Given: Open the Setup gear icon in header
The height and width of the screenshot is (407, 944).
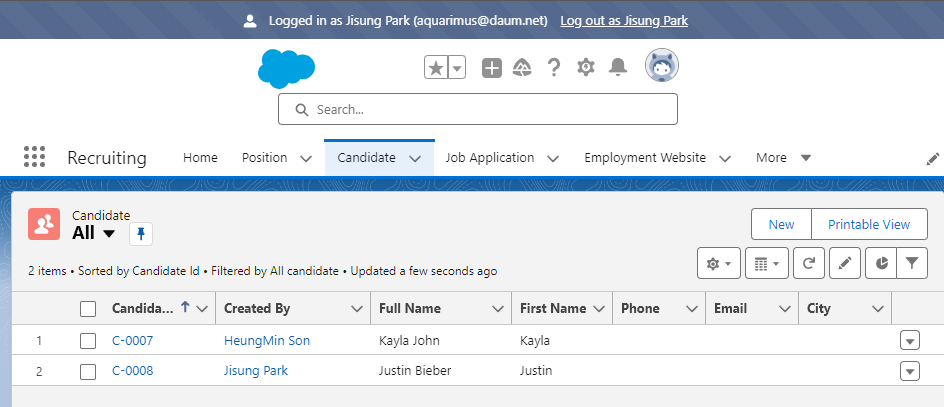Looking at the screenshot, I should click(x=585, y=67).
